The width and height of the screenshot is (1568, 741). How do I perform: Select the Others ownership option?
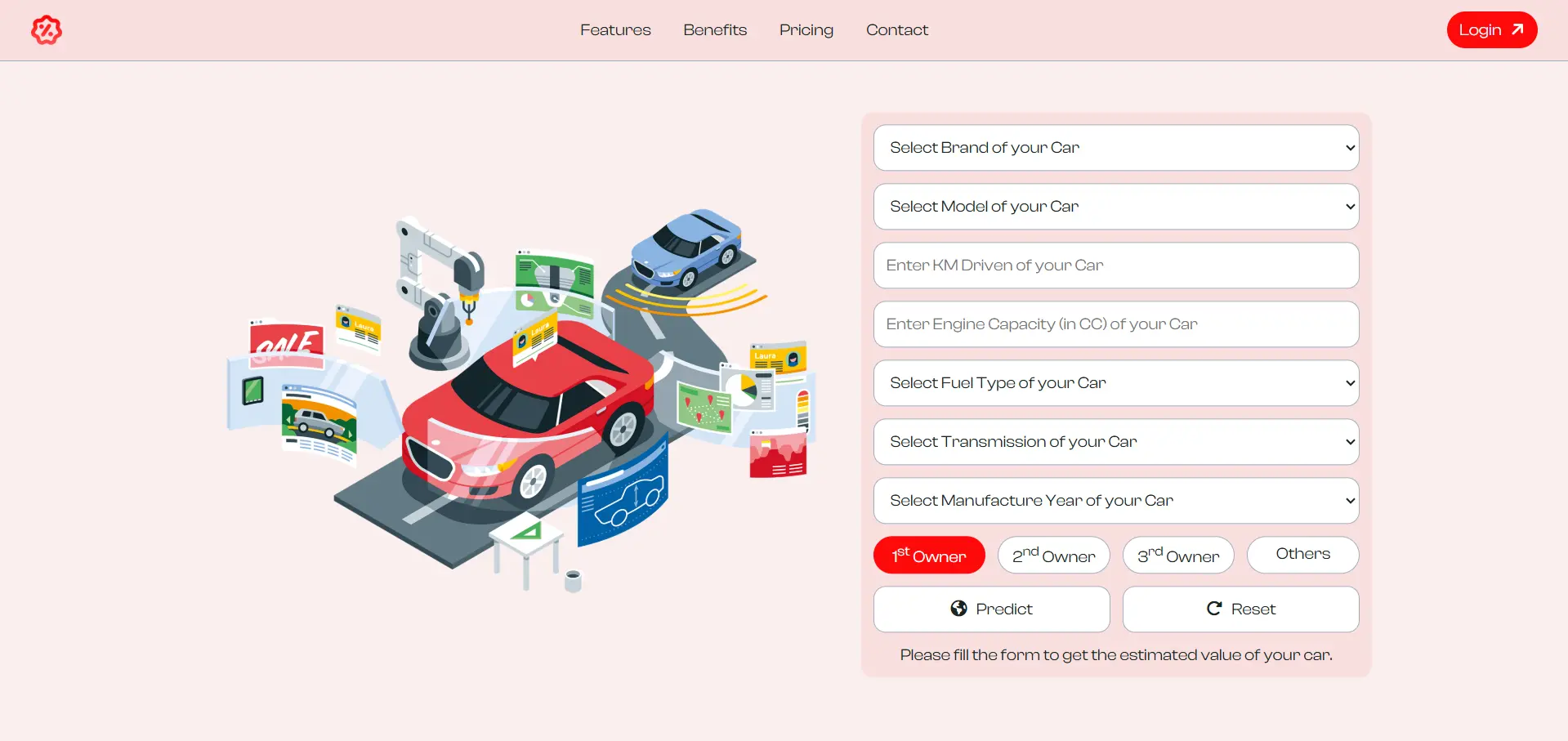click(1302, 555)
